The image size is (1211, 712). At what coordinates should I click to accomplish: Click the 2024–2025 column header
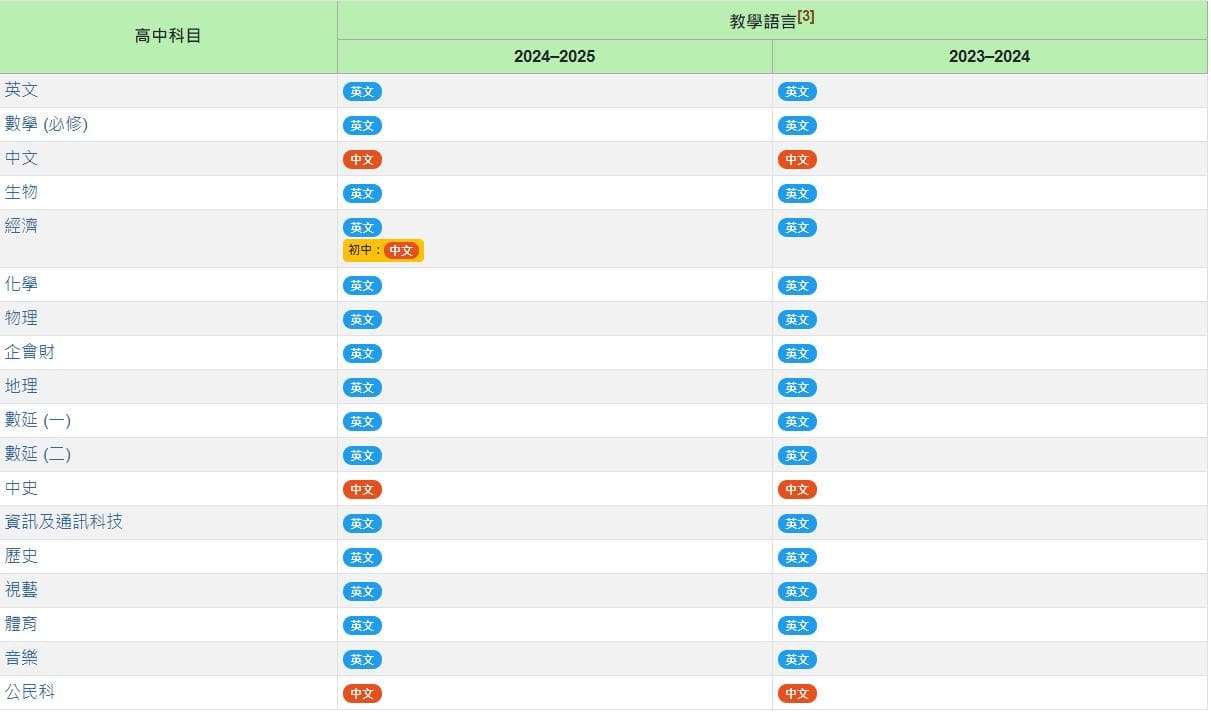554,56
